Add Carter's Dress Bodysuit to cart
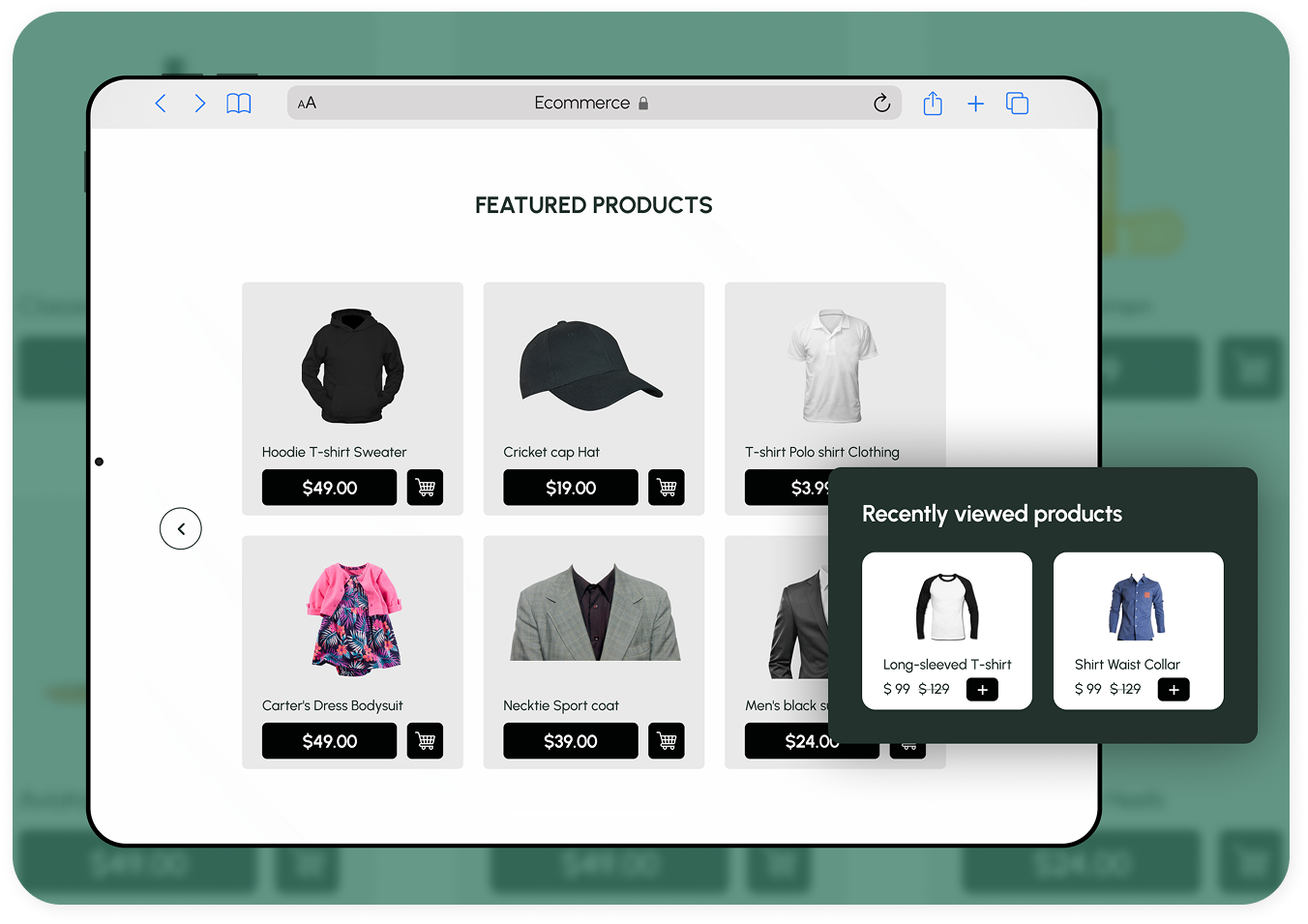Screen dimensions: 1308x924 pyautogui.click(x=425, y=741)
